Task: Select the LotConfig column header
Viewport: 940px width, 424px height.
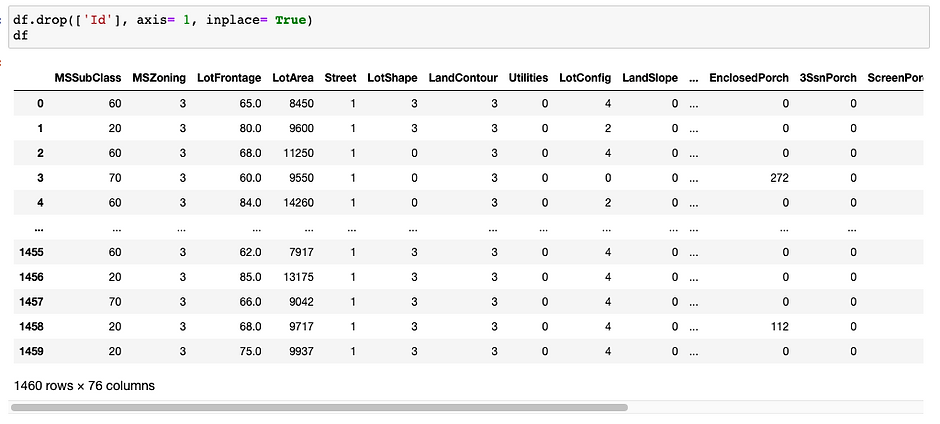Action: pyautogui.click(x=585, y=78)
